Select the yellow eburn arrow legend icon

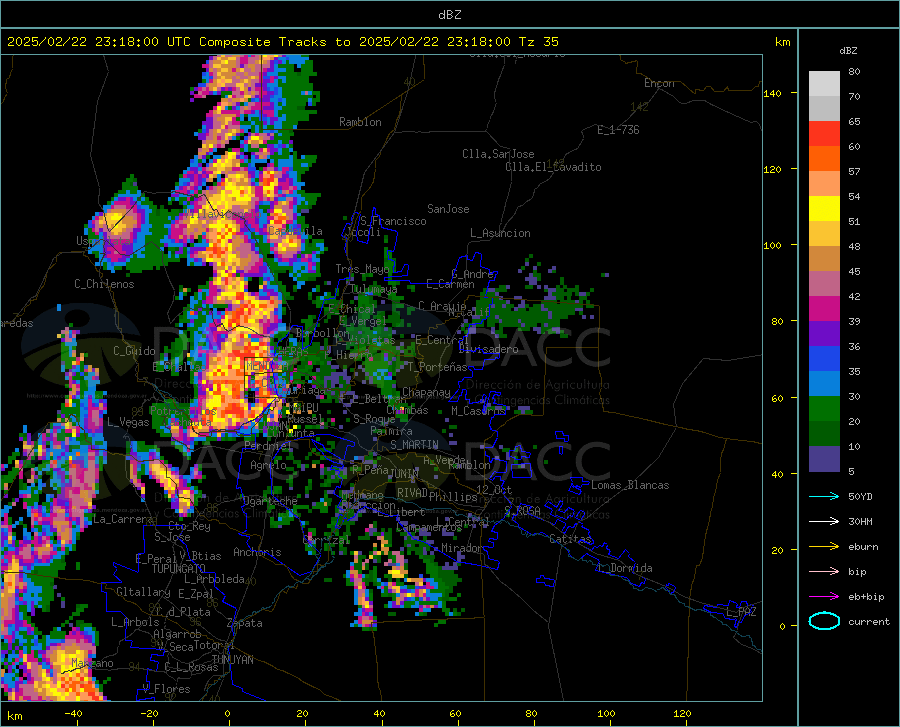[x=824, y=546]
